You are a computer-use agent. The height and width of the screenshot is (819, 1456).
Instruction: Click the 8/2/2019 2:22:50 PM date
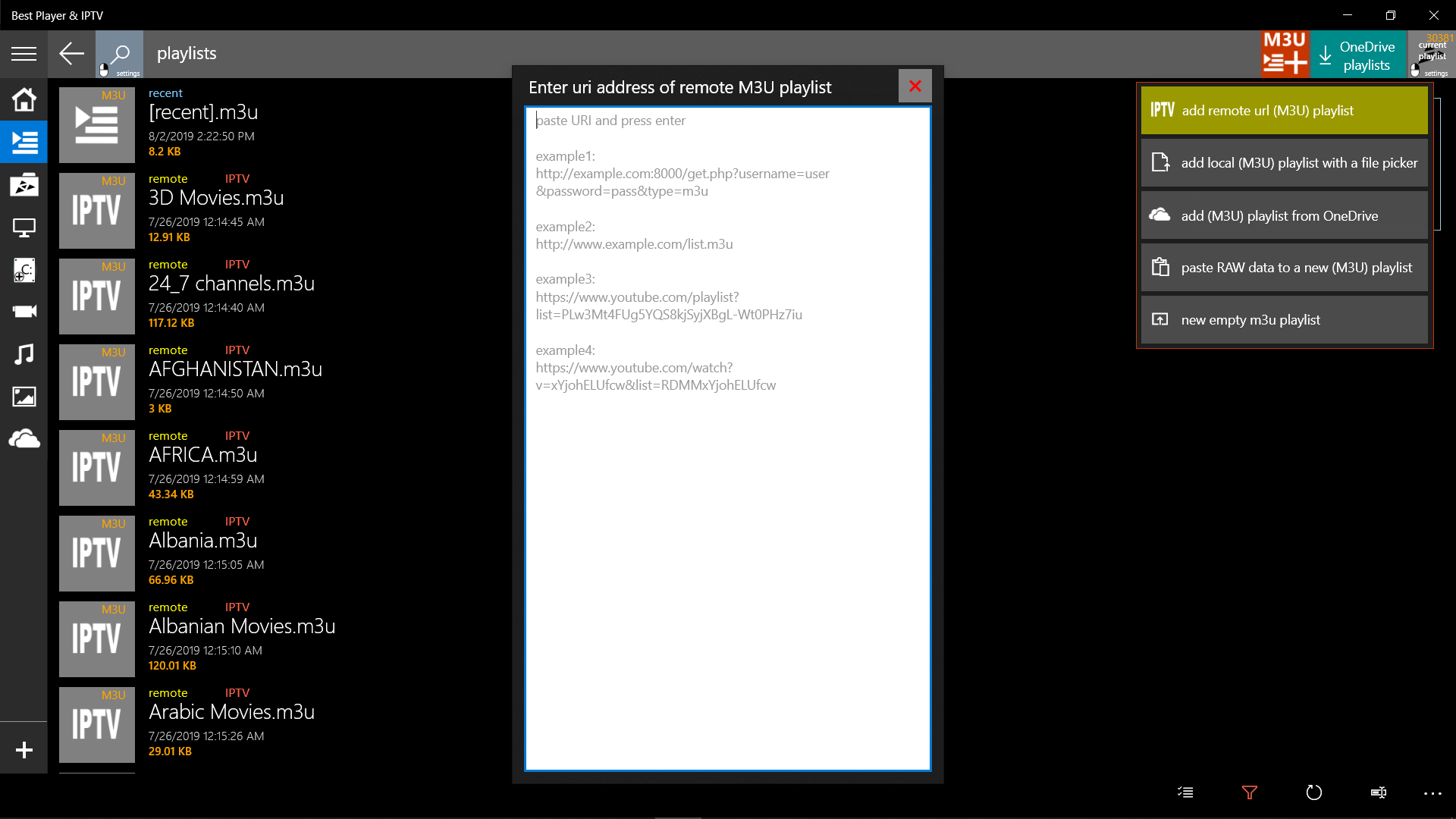[202, 136]
